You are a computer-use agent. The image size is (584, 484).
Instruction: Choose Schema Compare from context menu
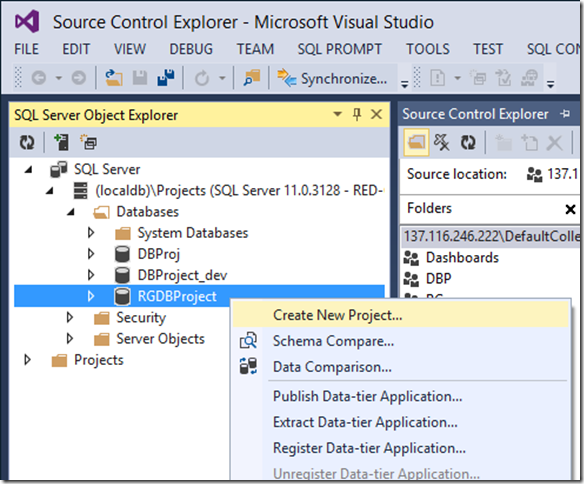pyautogui.click(x=400, y=341)
